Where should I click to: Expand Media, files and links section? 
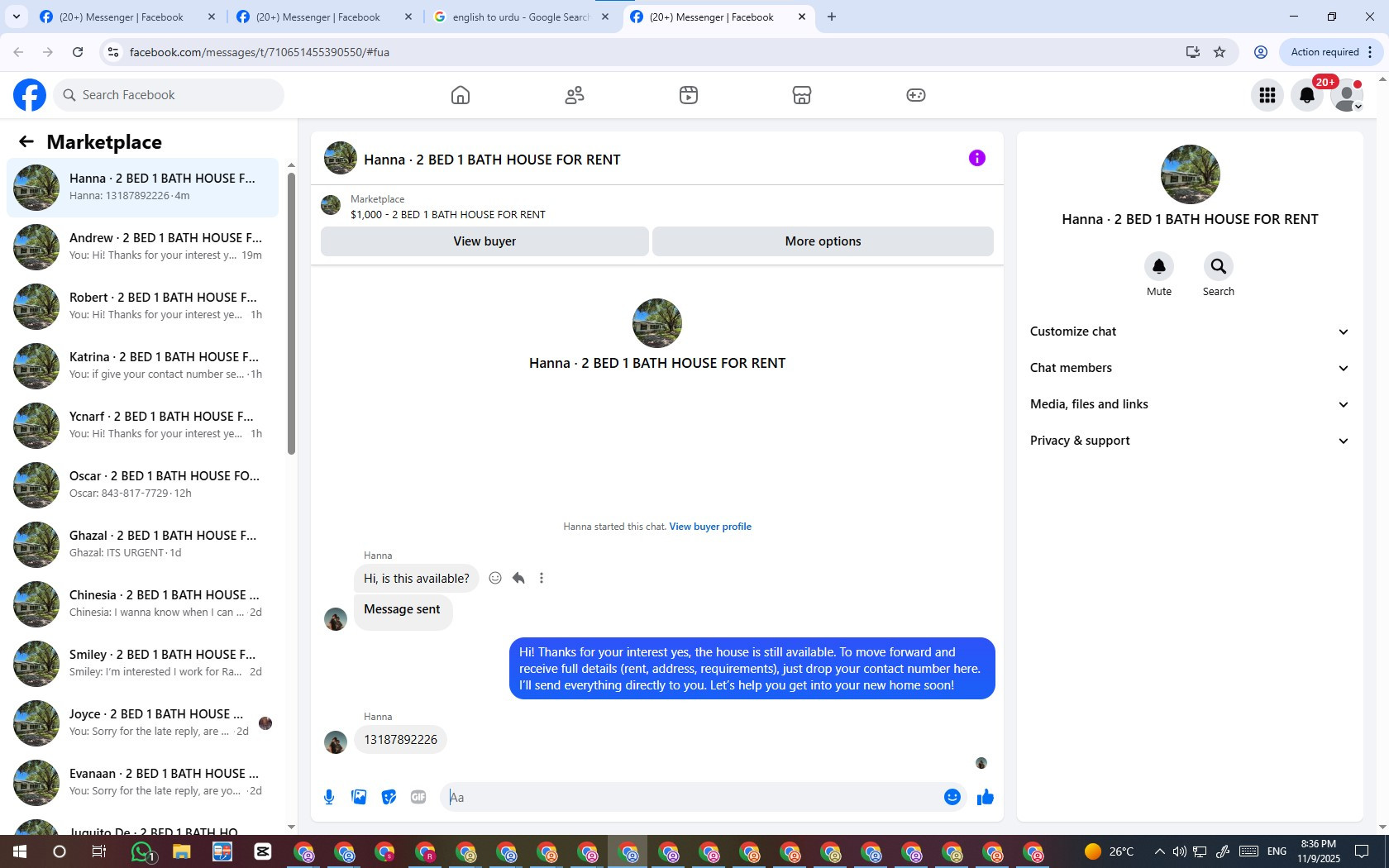[1190, 404]
